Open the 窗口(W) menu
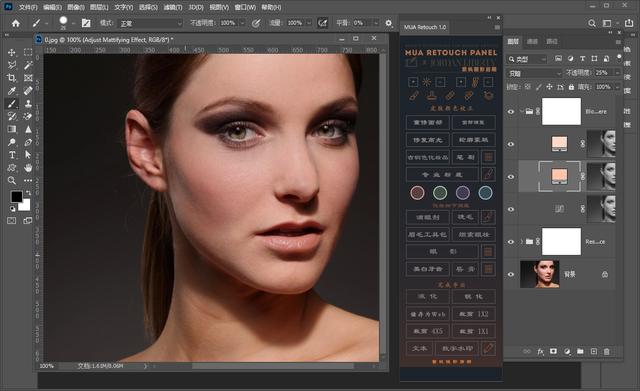The image size is (640, 391). [x=245, y=7]
